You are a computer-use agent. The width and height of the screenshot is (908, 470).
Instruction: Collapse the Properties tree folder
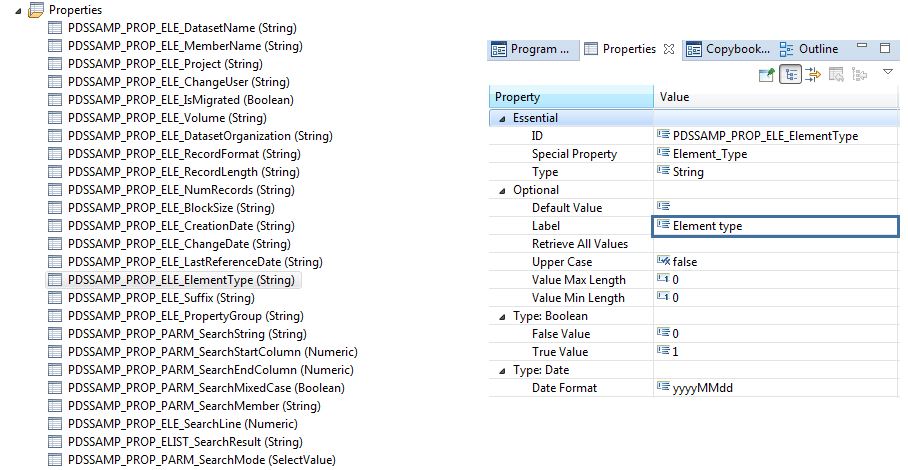pyautogui.click(x=21, y=10)
